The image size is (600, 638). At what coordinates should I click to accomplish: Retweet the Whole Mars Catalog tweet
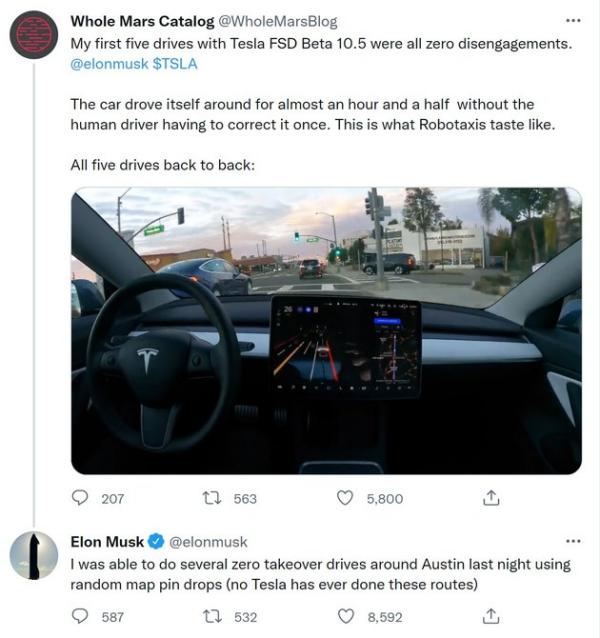pos(211,497)
